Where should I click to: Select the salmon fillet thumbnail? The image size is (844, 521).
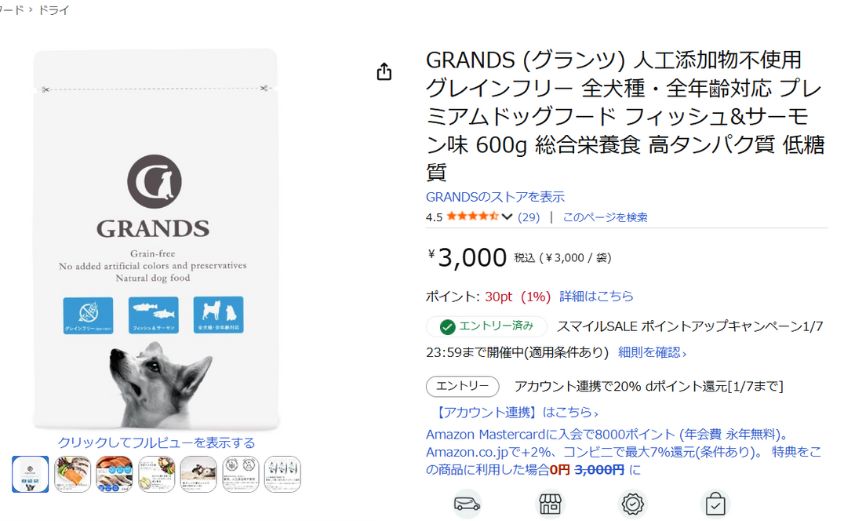coord(72,473)
